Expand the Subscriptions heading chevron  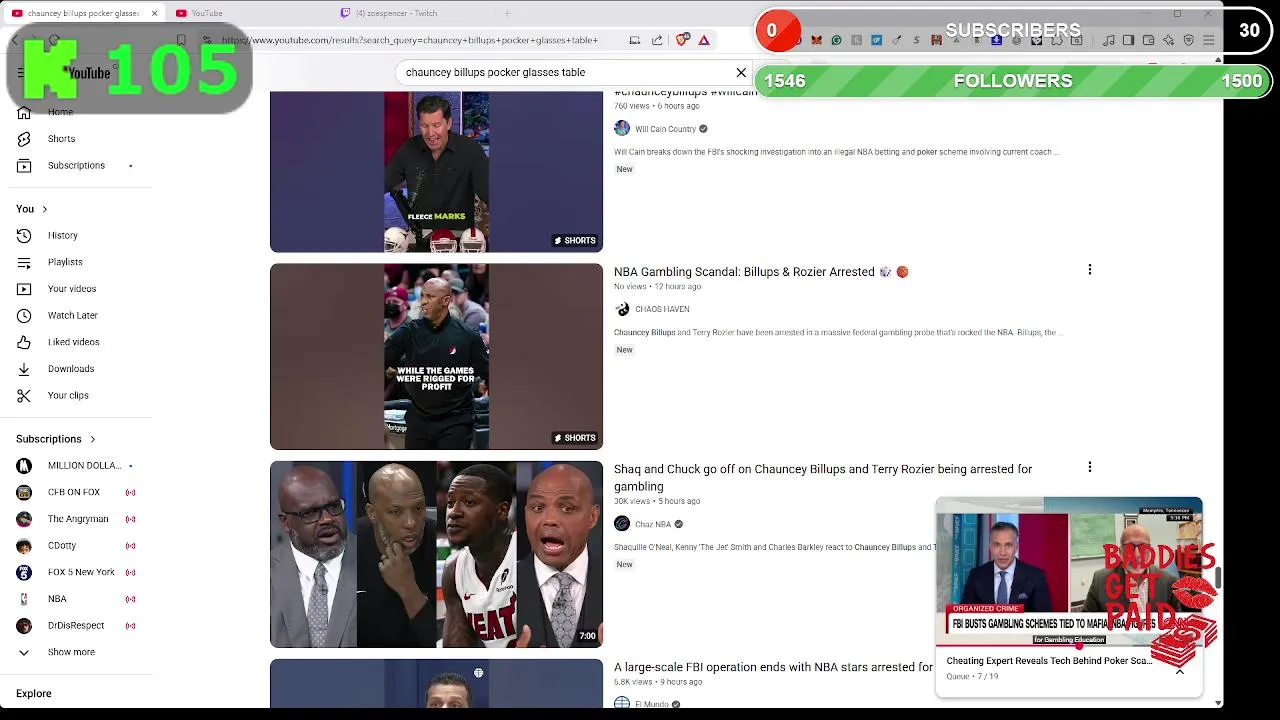pyautogui.click(x=92, y=439)
